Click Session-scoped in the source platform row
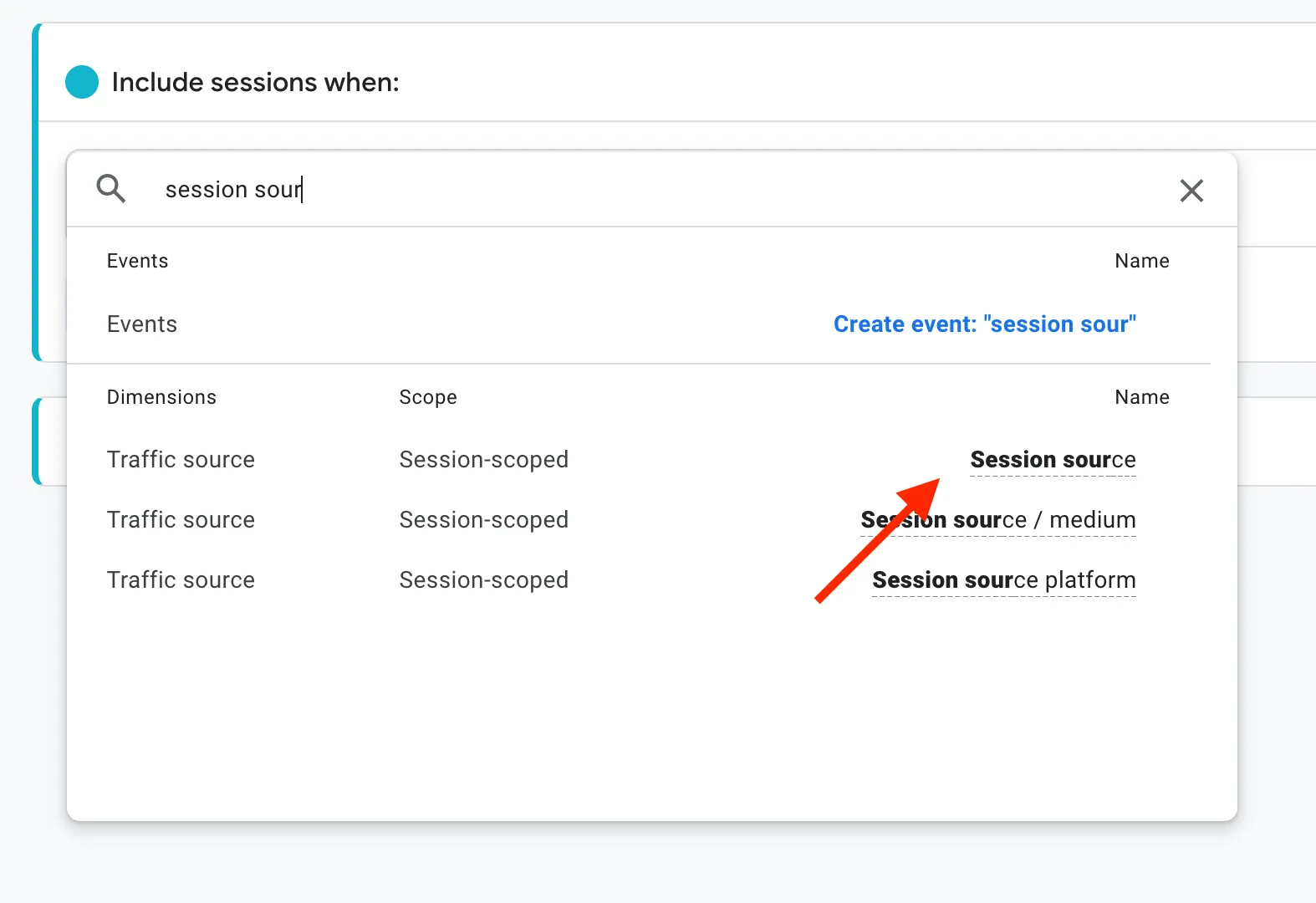The width and height of the screenshot is (1316, 903). click(484, 580)
